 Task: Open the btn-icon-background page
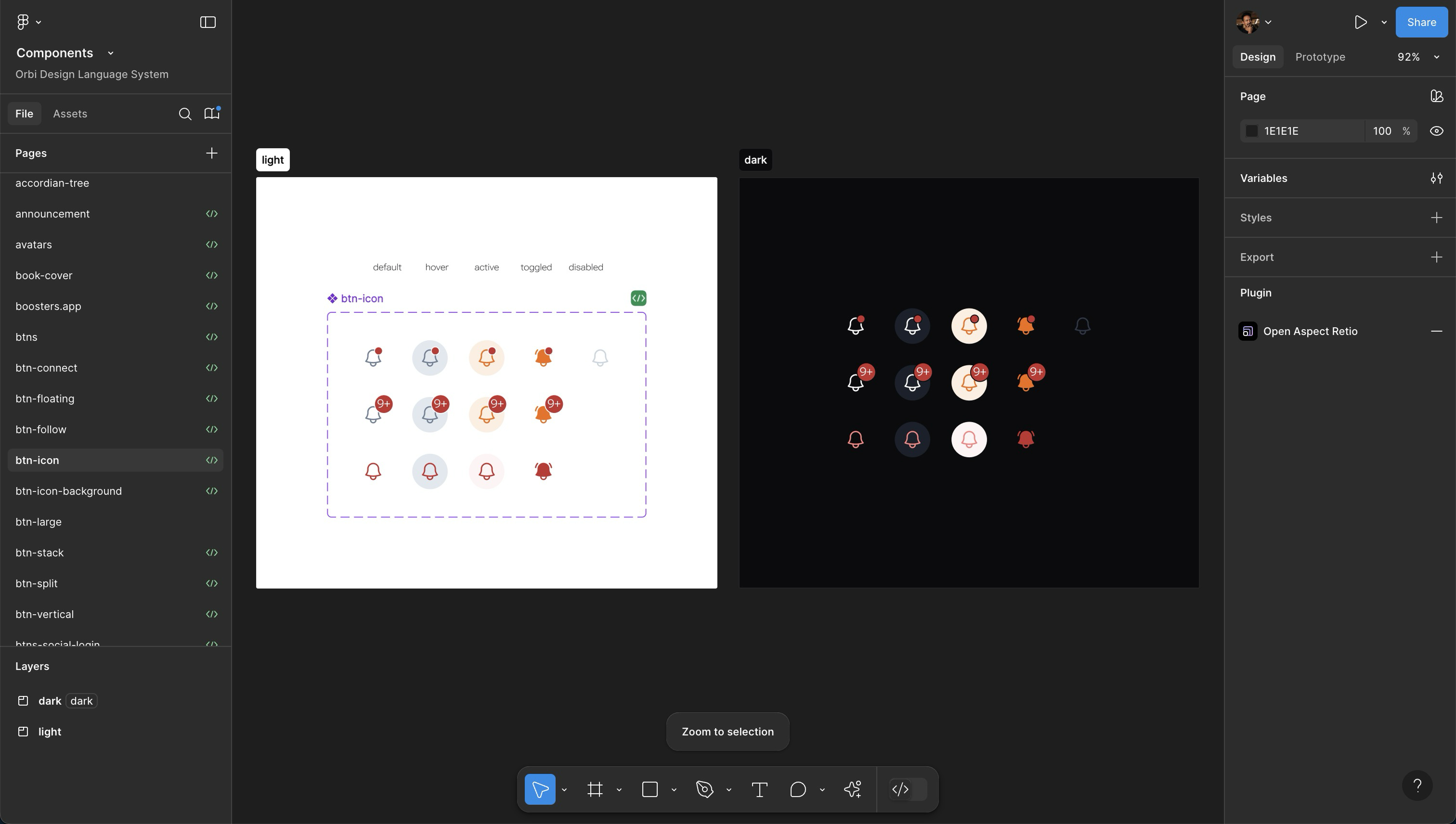116,491
